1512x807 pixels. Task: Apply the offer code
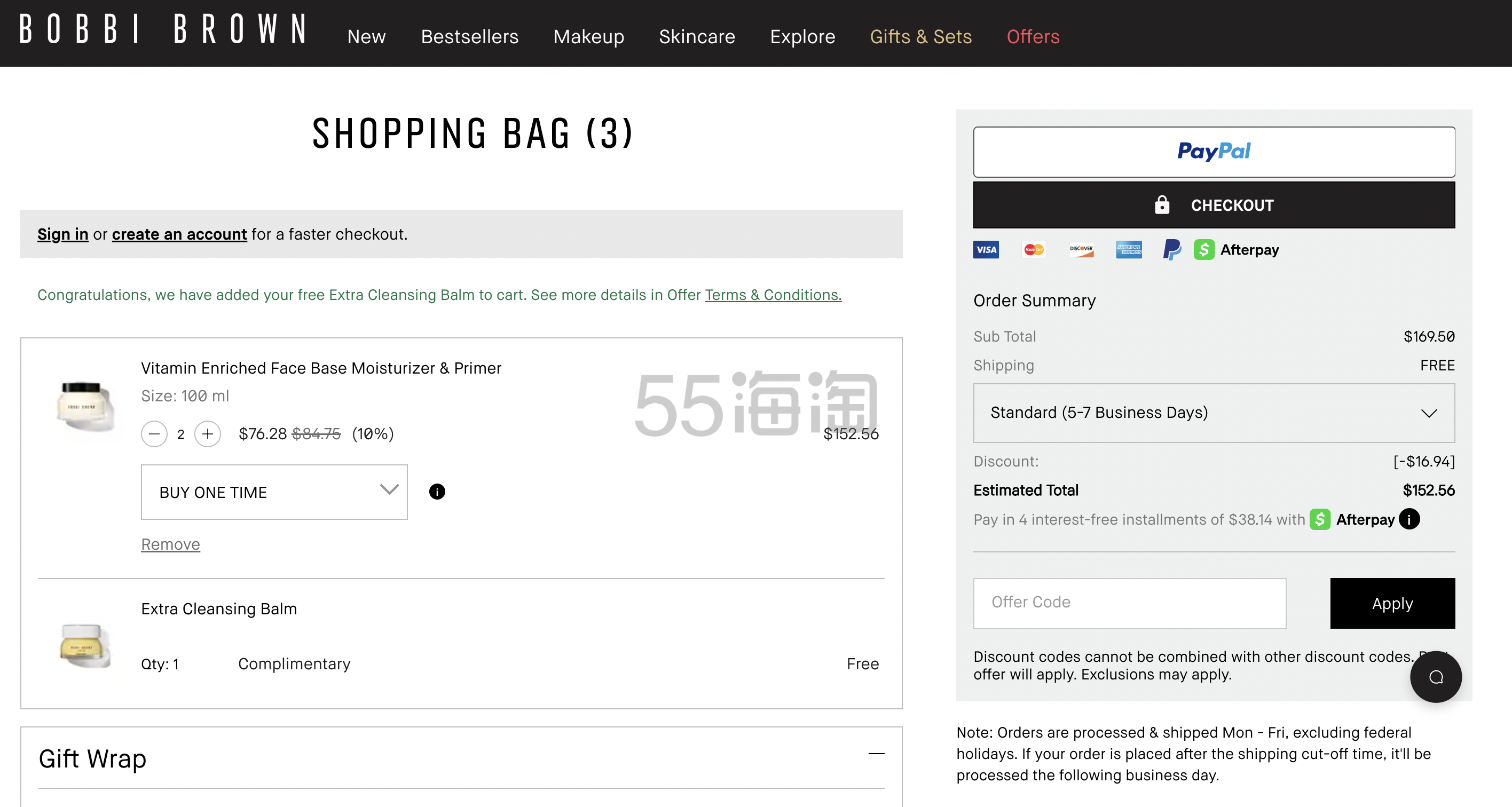tap(1392, 603)
